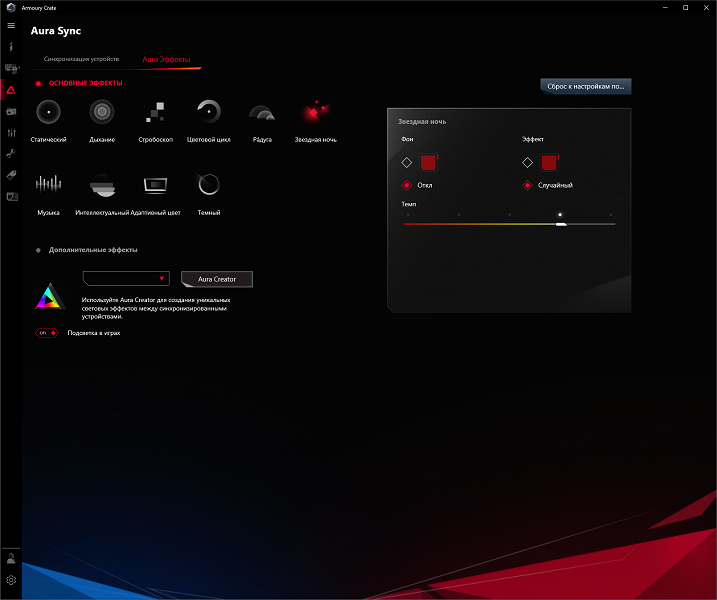The width and height of the screenshot is (717, 600).
Task: Select the Случайный random radio button
Action: click(x=527, y=185)
